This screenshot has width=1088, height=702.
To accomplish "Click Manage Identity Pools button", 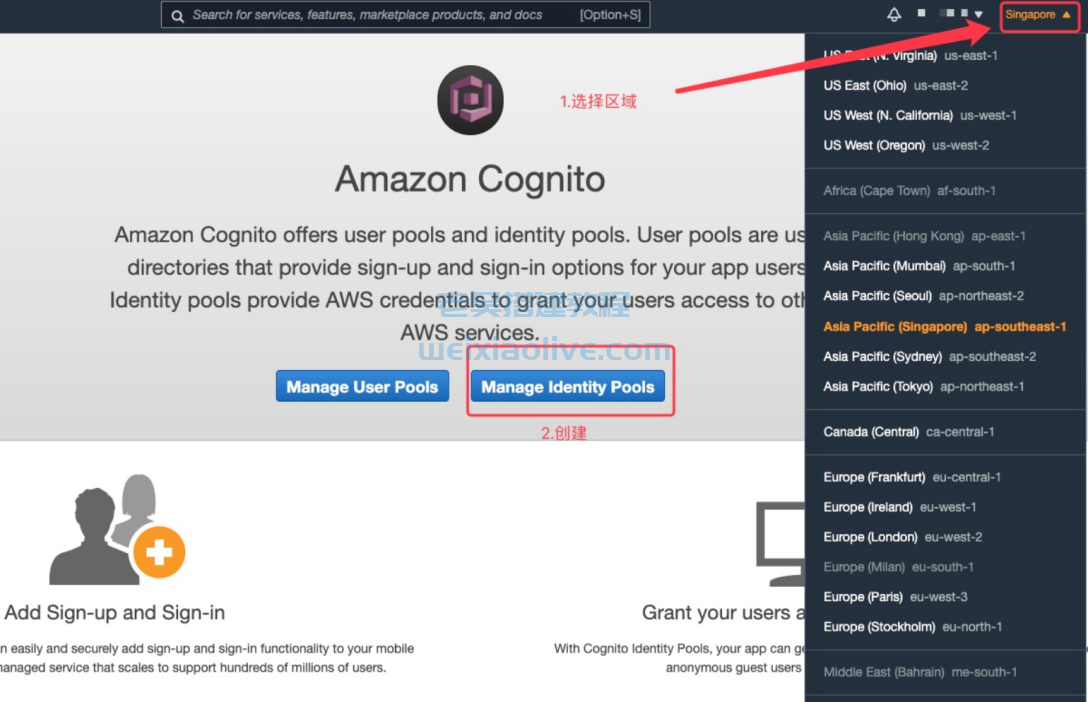I will click(x=568, y=386).
